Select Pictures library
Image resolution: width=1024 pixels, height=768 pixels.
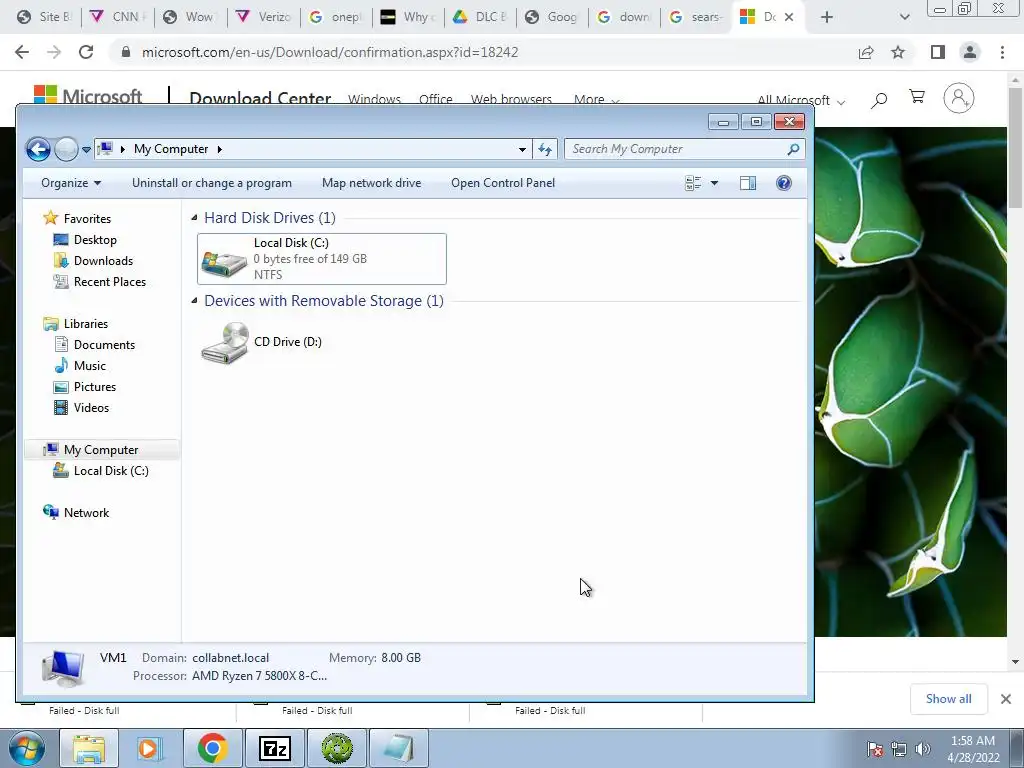(x=95, y=387)
